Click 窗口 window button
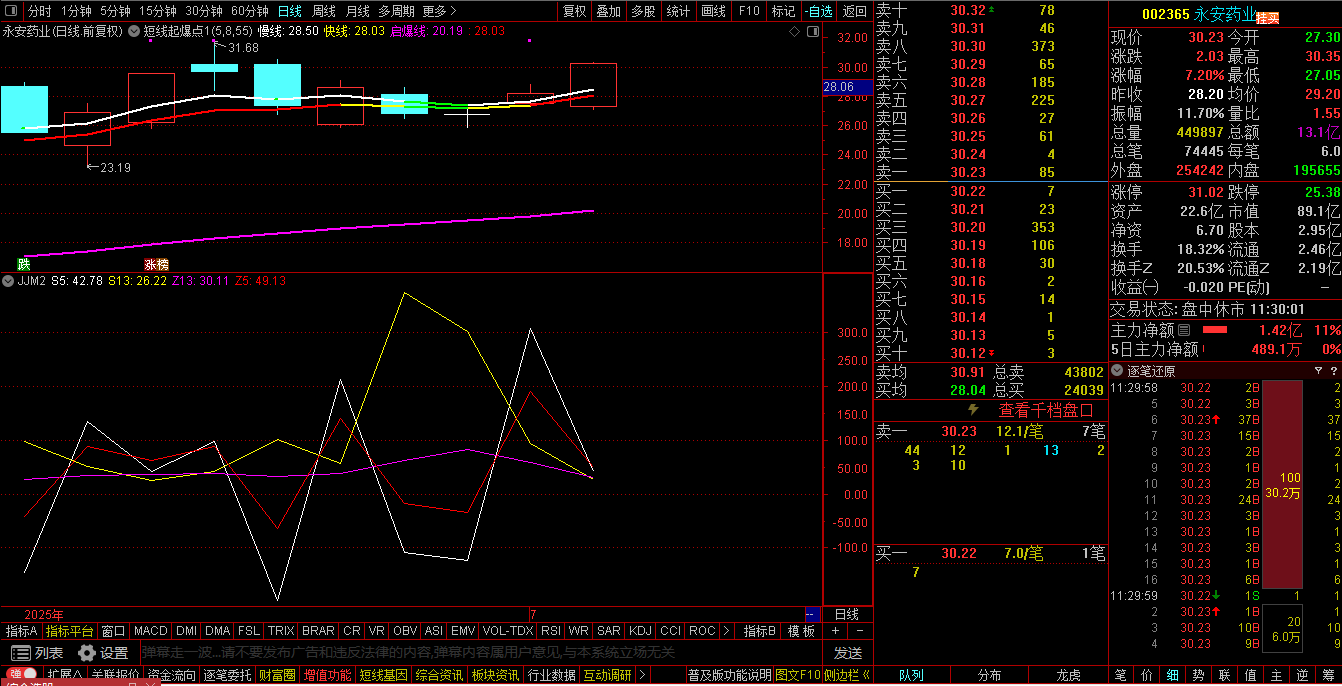This screenshot has width=1342, height=686. (x=113, y=631)
